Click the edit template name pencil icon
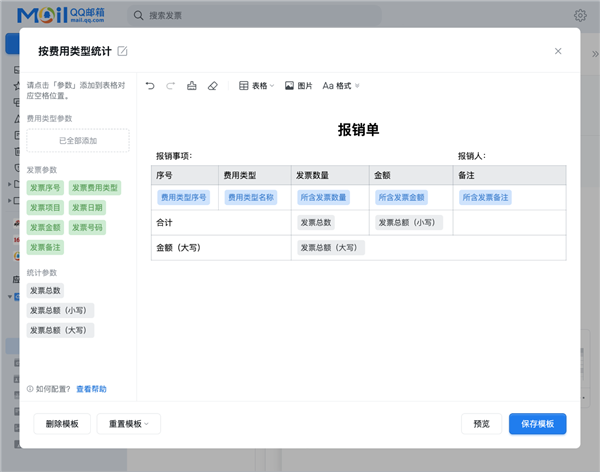Screen dimensions: 600x472 click(123, 51)
